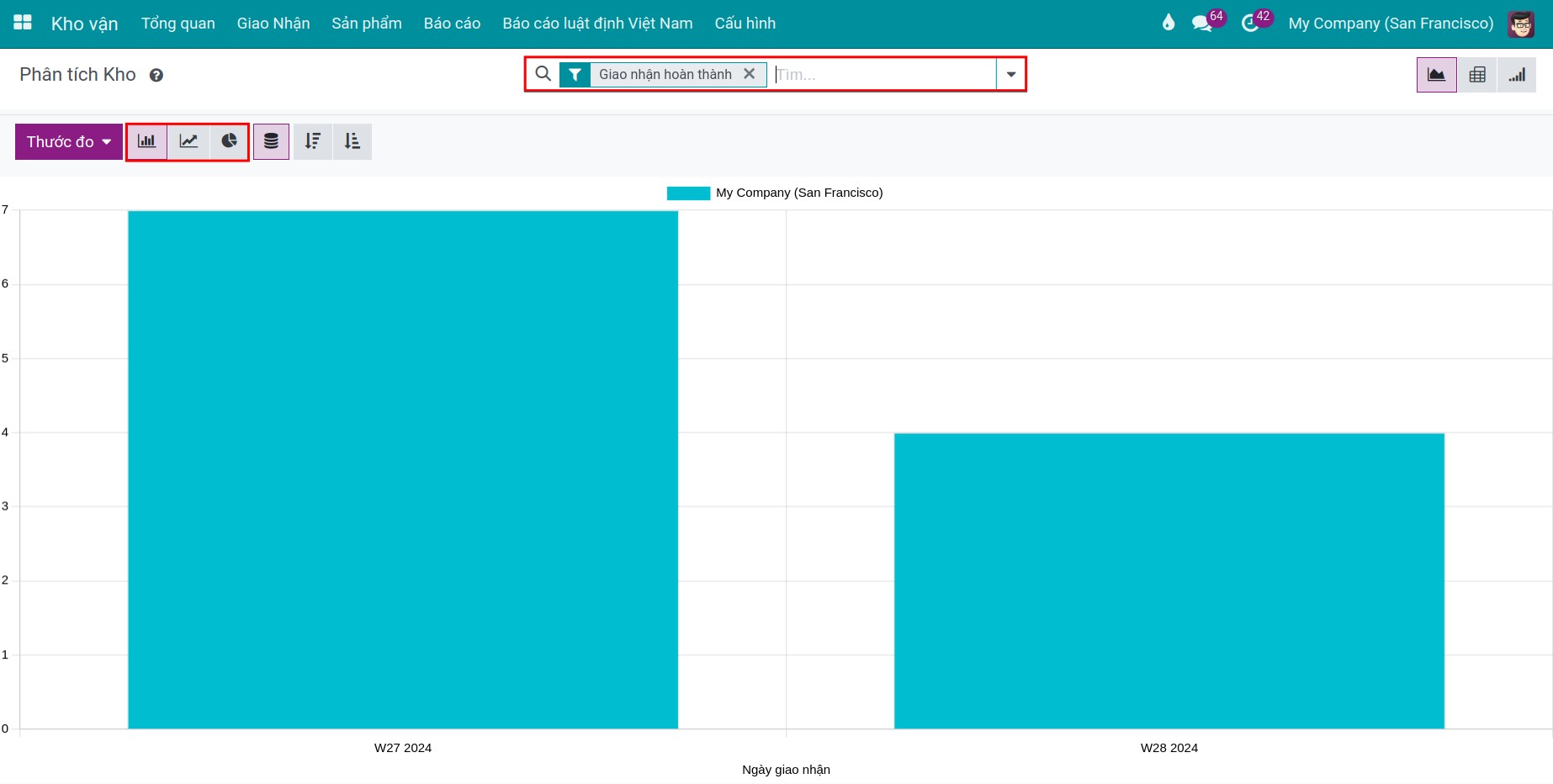Click the 'W28 2024' axis label

point(1169,748)
